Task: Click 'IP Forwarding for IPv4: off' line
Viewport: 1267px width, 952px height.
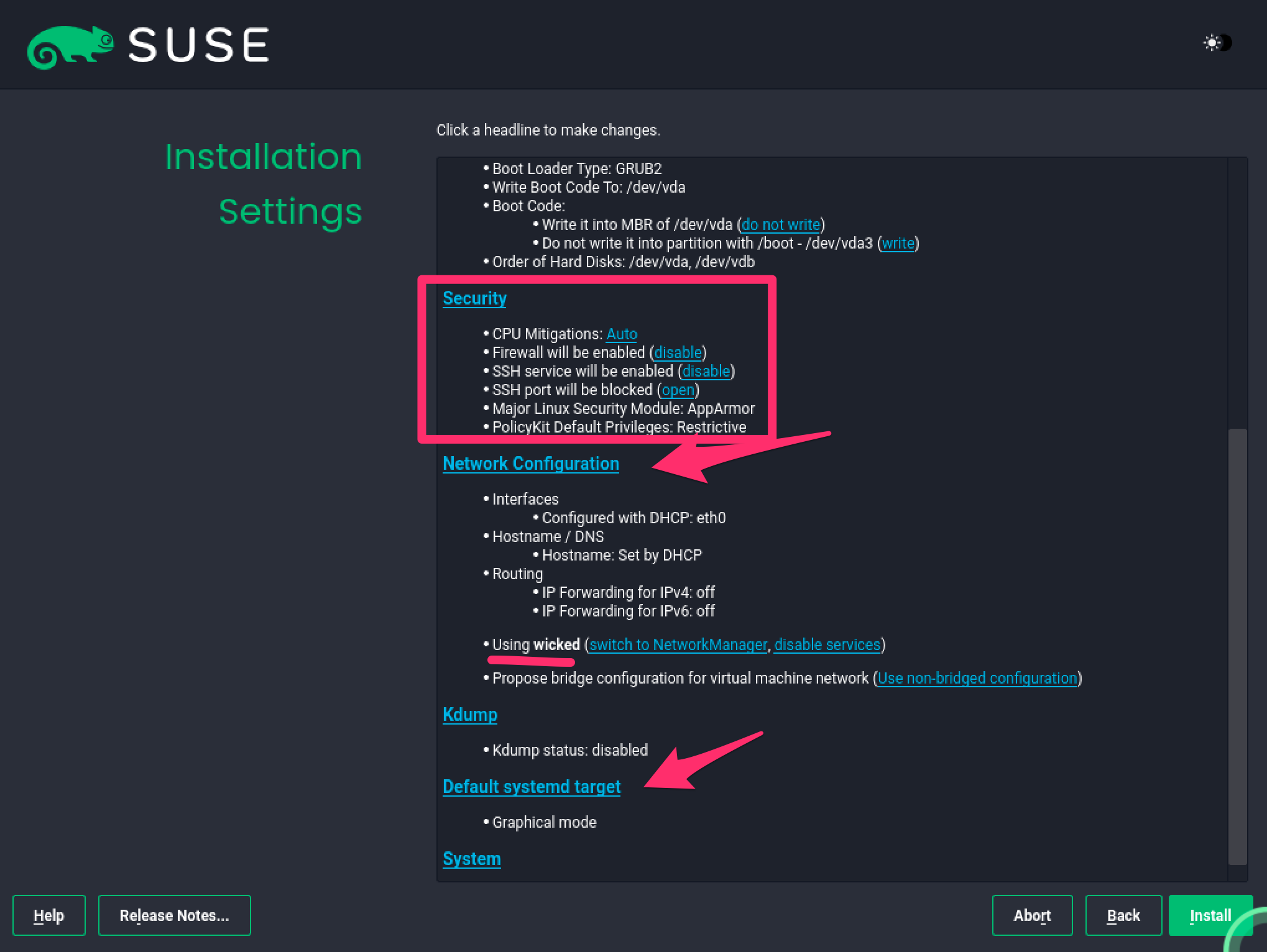Action: click(628, 593)
